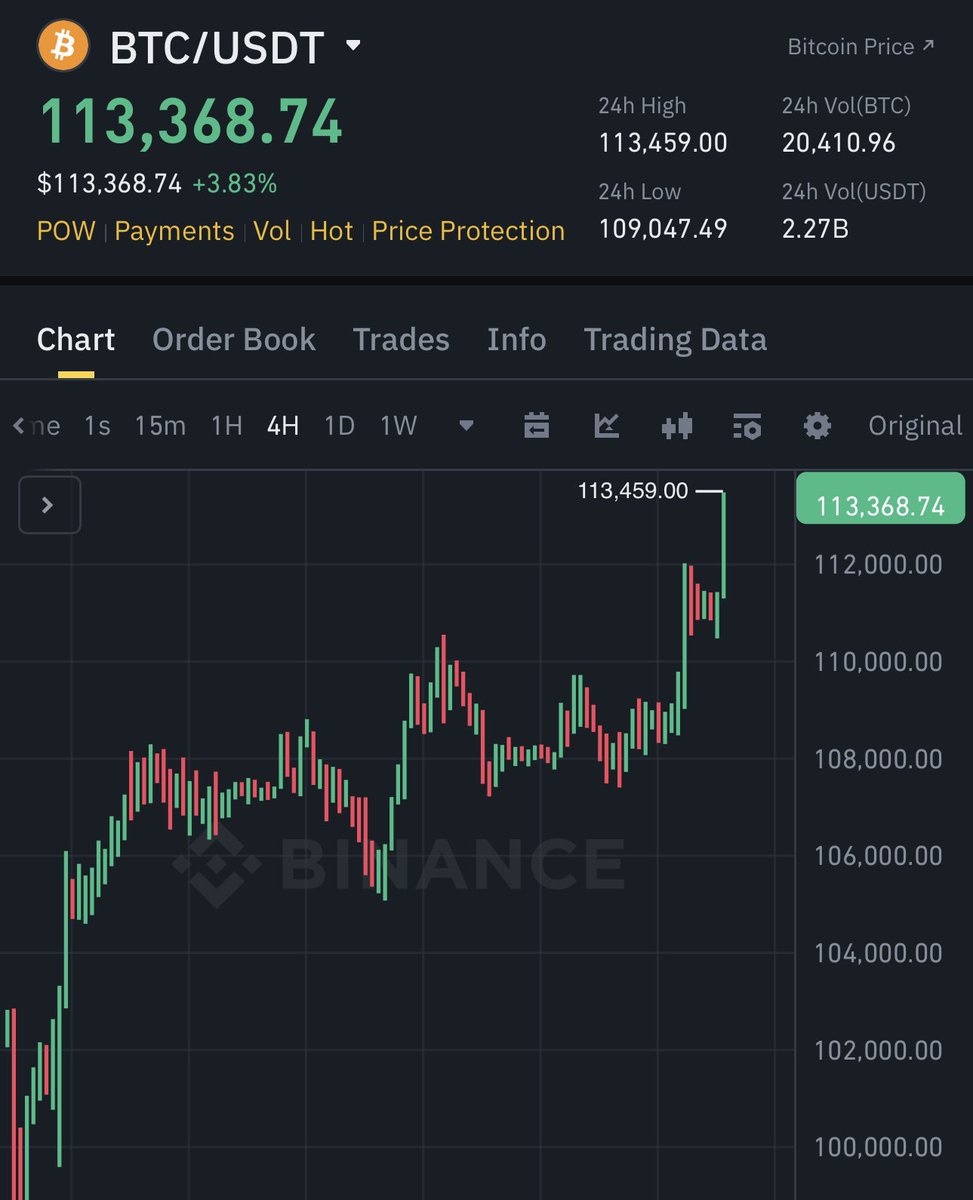Click the 24h Low value 109,047.49
The height and width of the screenshot is (1200, 973).
[x=663, y=229]
